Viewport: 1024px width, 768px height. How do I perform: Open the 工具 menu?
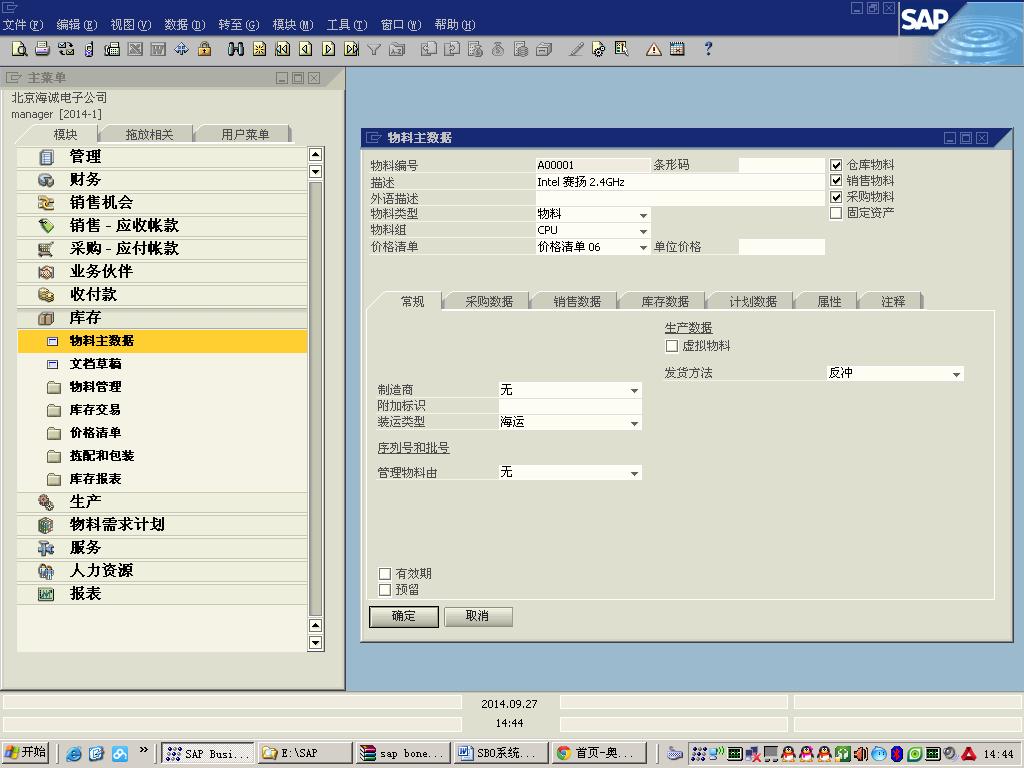[x=346, y=24]
